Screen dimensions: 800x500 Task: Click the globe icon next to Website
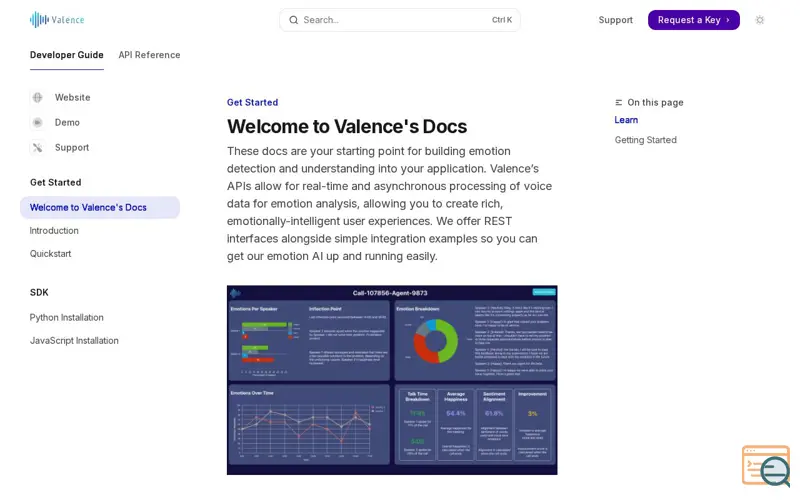point(38,97)
